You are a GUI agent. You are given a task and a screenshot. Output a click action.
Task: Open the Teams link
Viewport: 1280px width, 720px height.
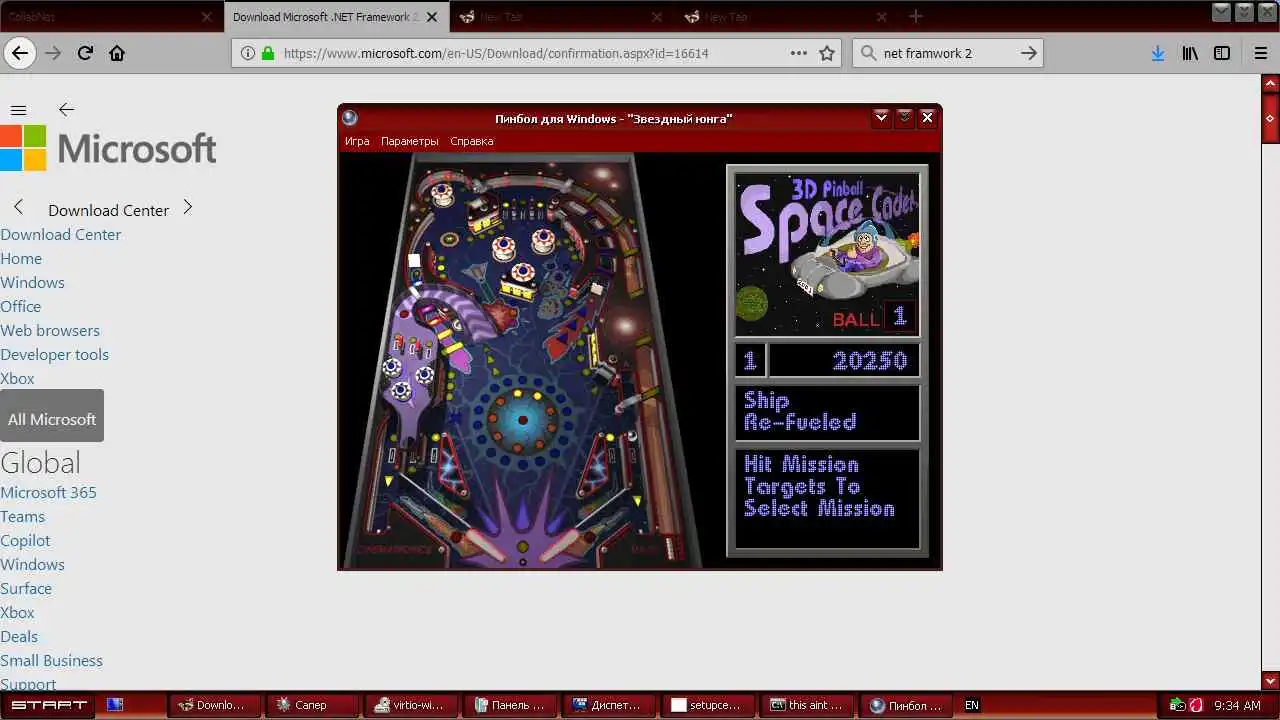tap(23, 516)
